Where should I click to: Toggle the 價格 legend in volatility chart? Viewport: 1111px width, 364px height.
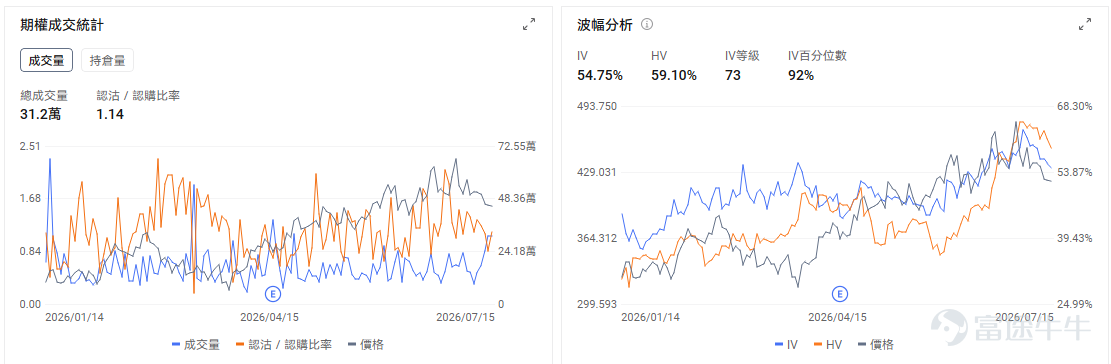click(876, 345)
